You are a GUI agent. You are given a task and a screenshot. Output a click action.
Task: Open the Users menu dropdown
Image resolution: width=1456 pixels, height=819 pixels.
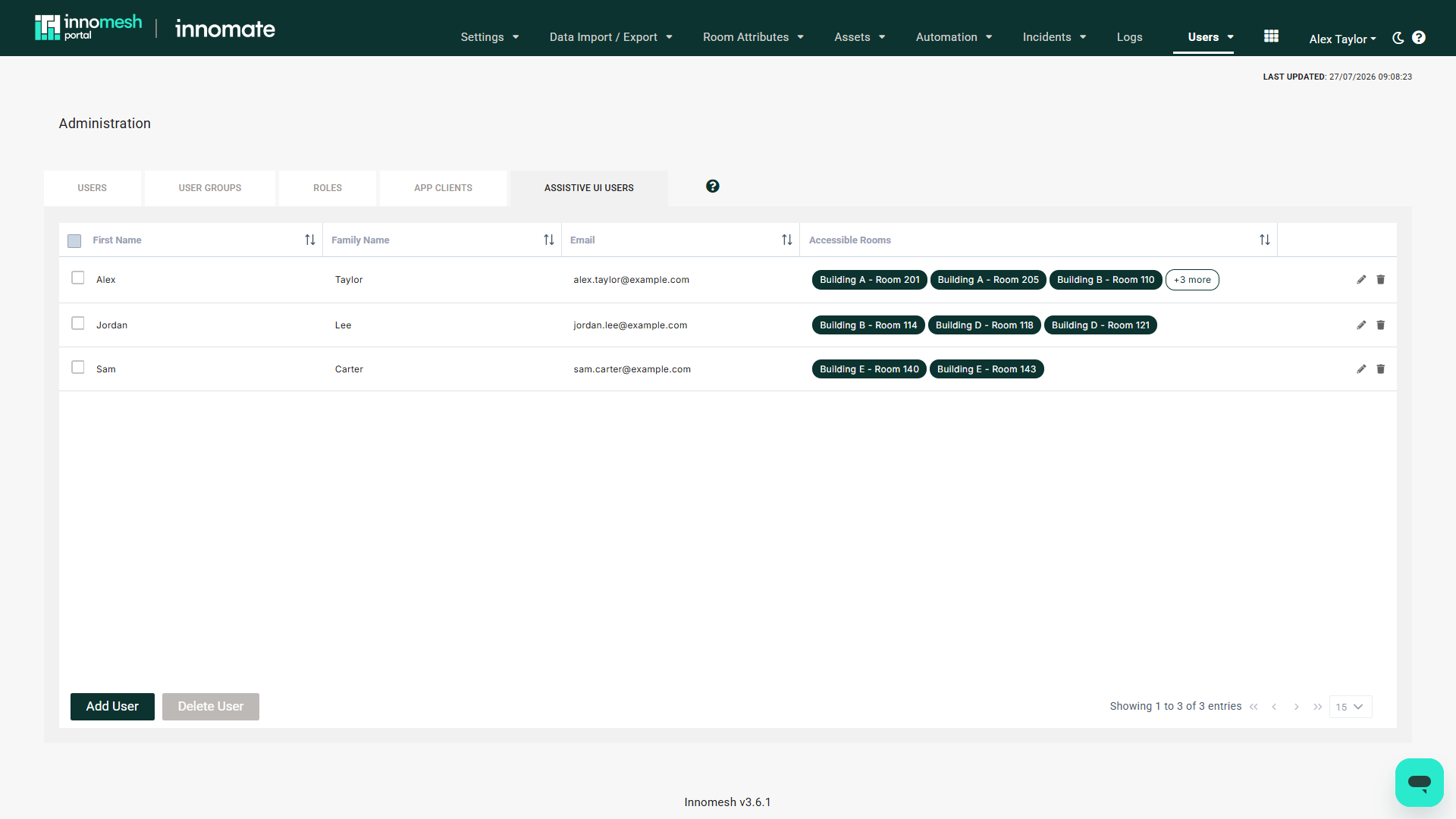[x=1211, y=37]
